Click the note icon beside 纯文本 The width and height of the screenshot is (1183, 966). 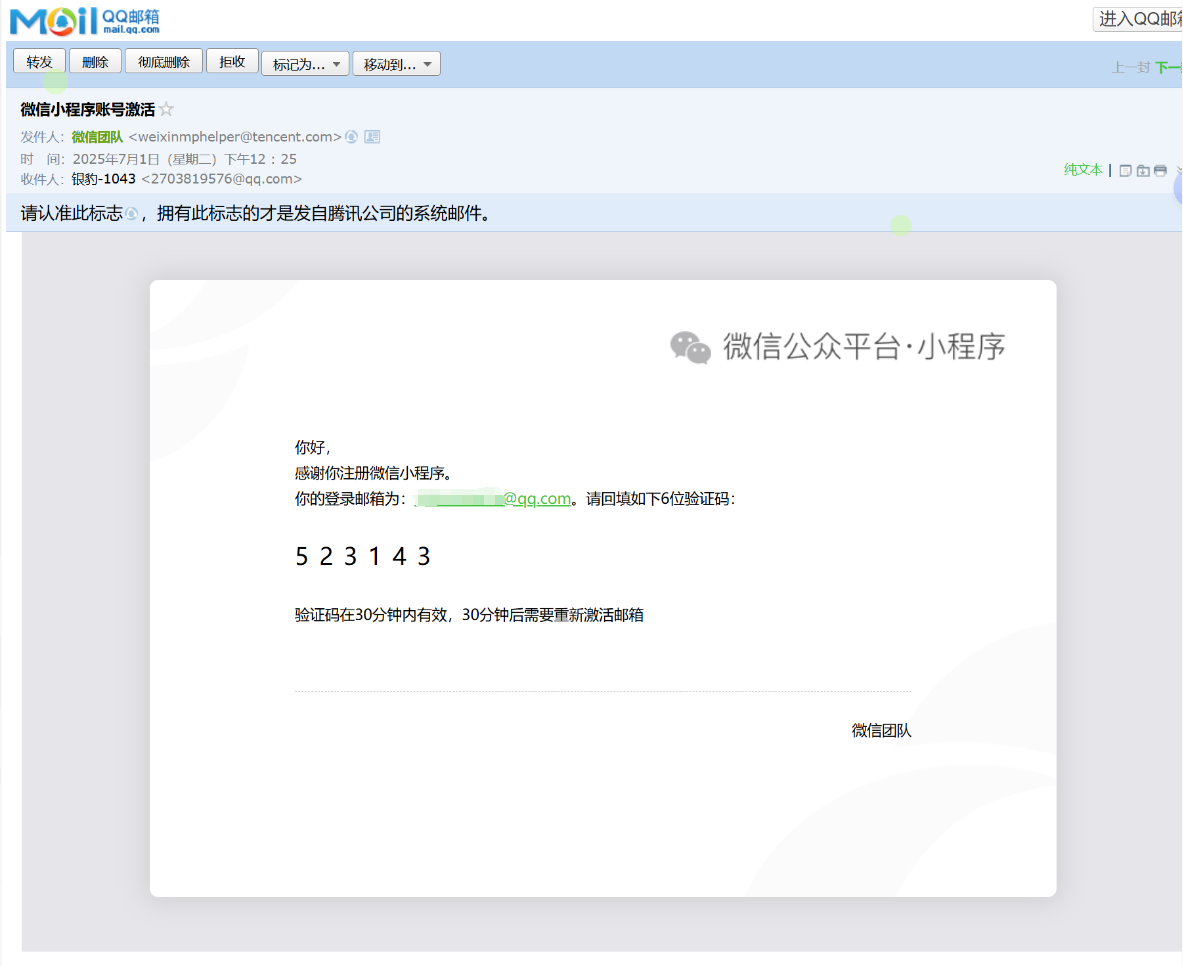tap(1125, 171)
